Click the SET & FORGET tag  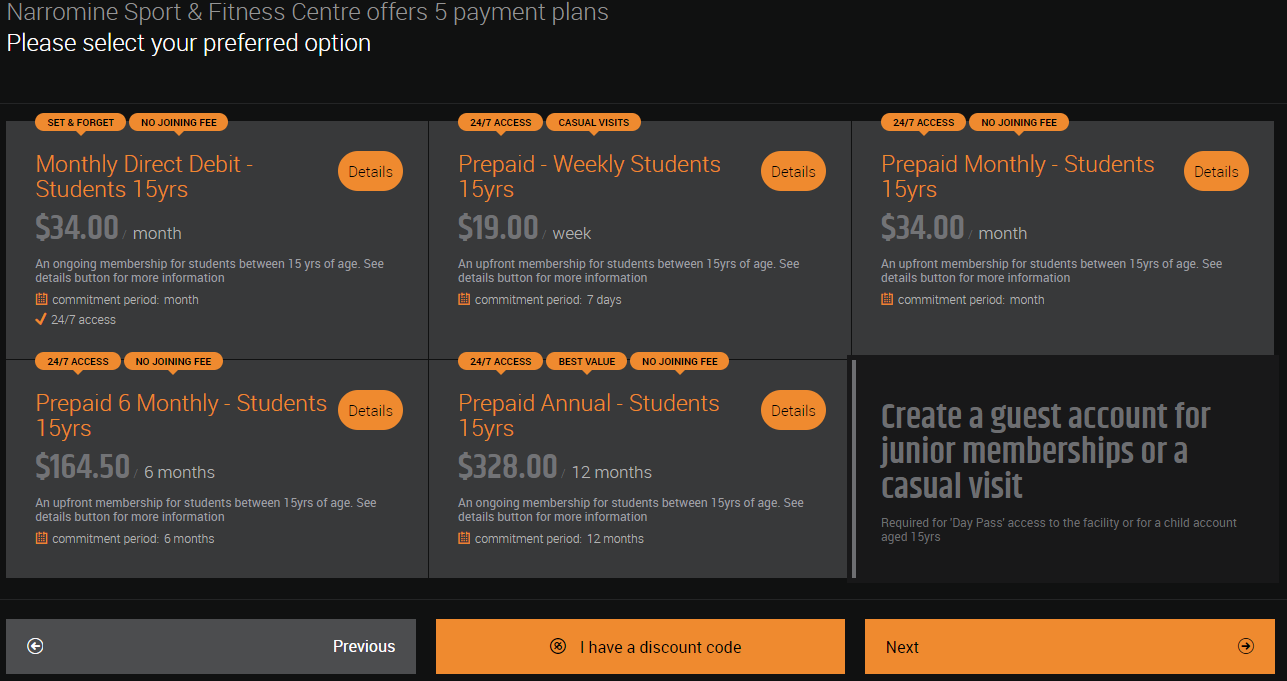[81, 122]
